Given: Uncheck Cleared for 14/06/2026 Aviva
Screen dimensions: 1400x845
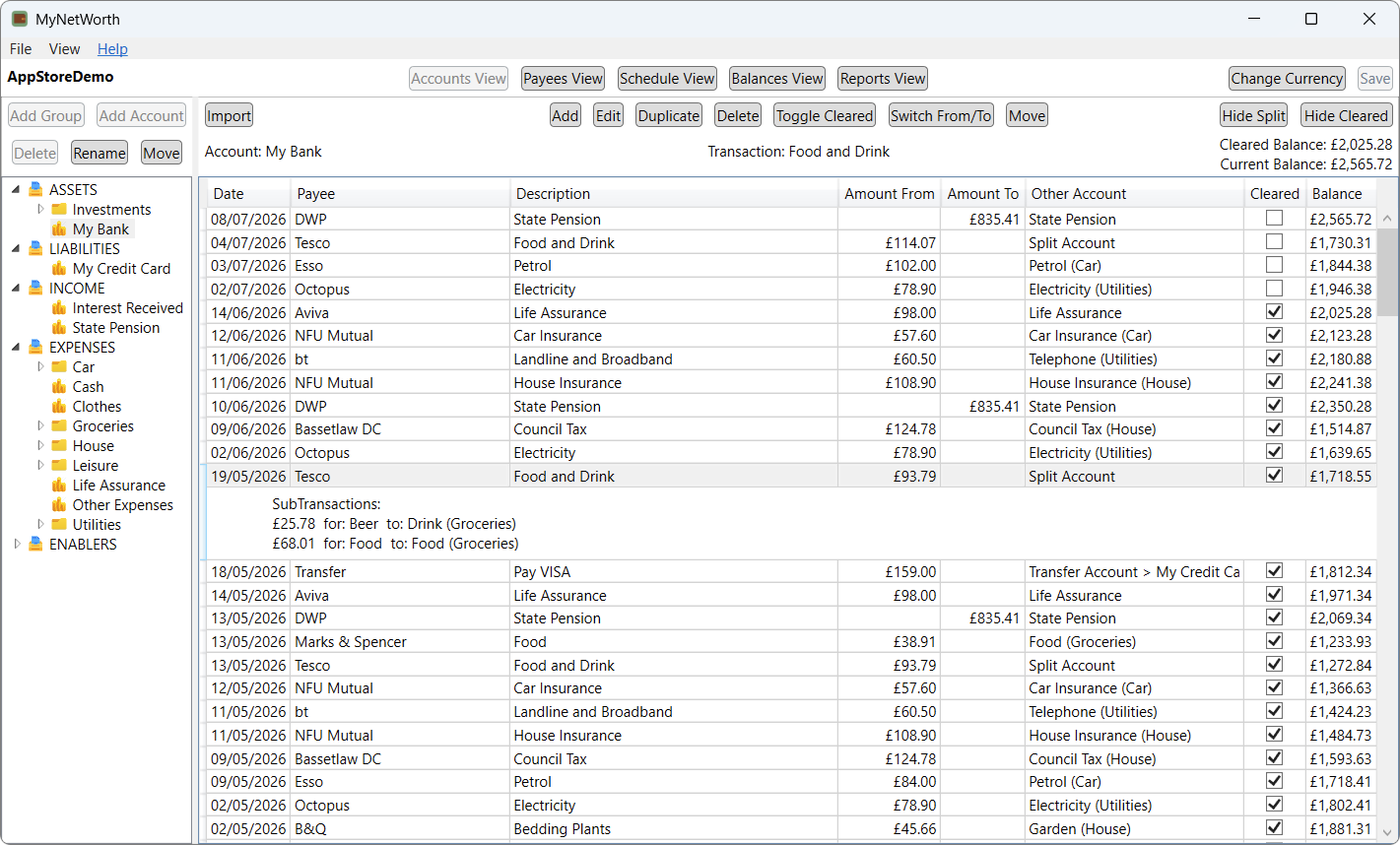Looking at the screenshot, I should point(1274,312).
